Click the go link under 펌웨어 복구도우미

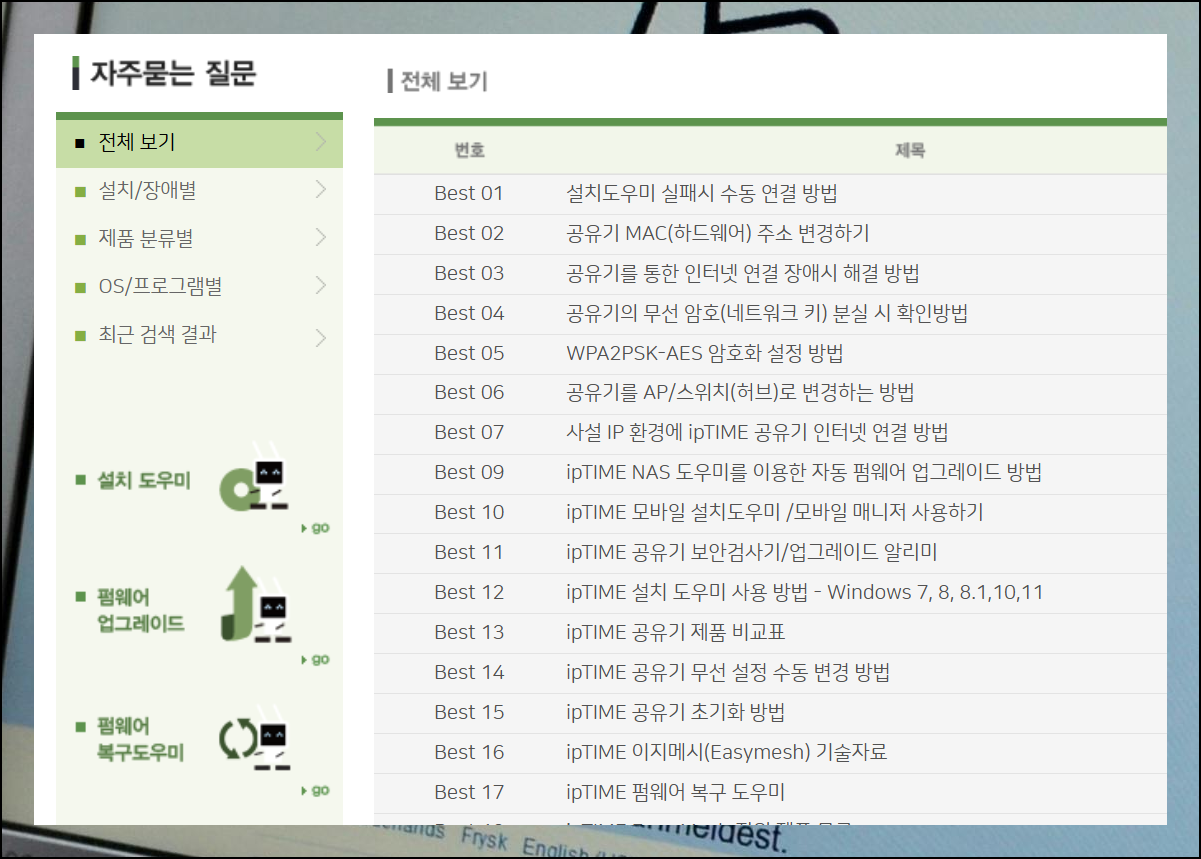[x=315, y=790]
